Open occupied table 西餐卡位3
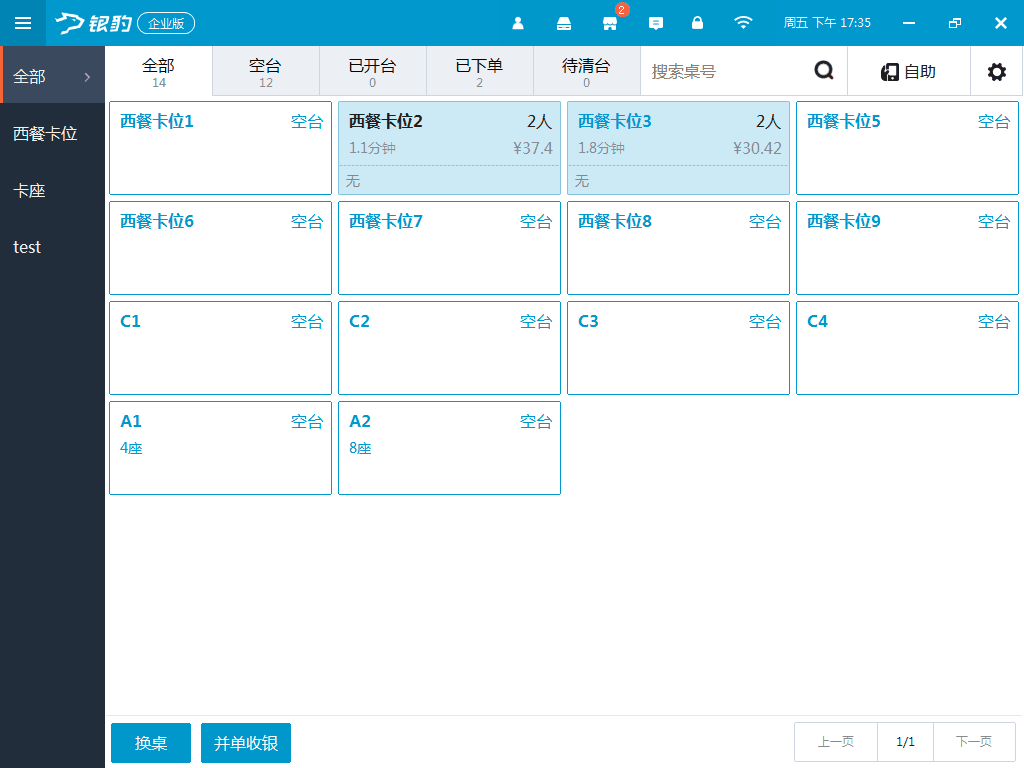The width and height of the screenshot is (1024, 768). pyautogui.click(x=679, y=148)
